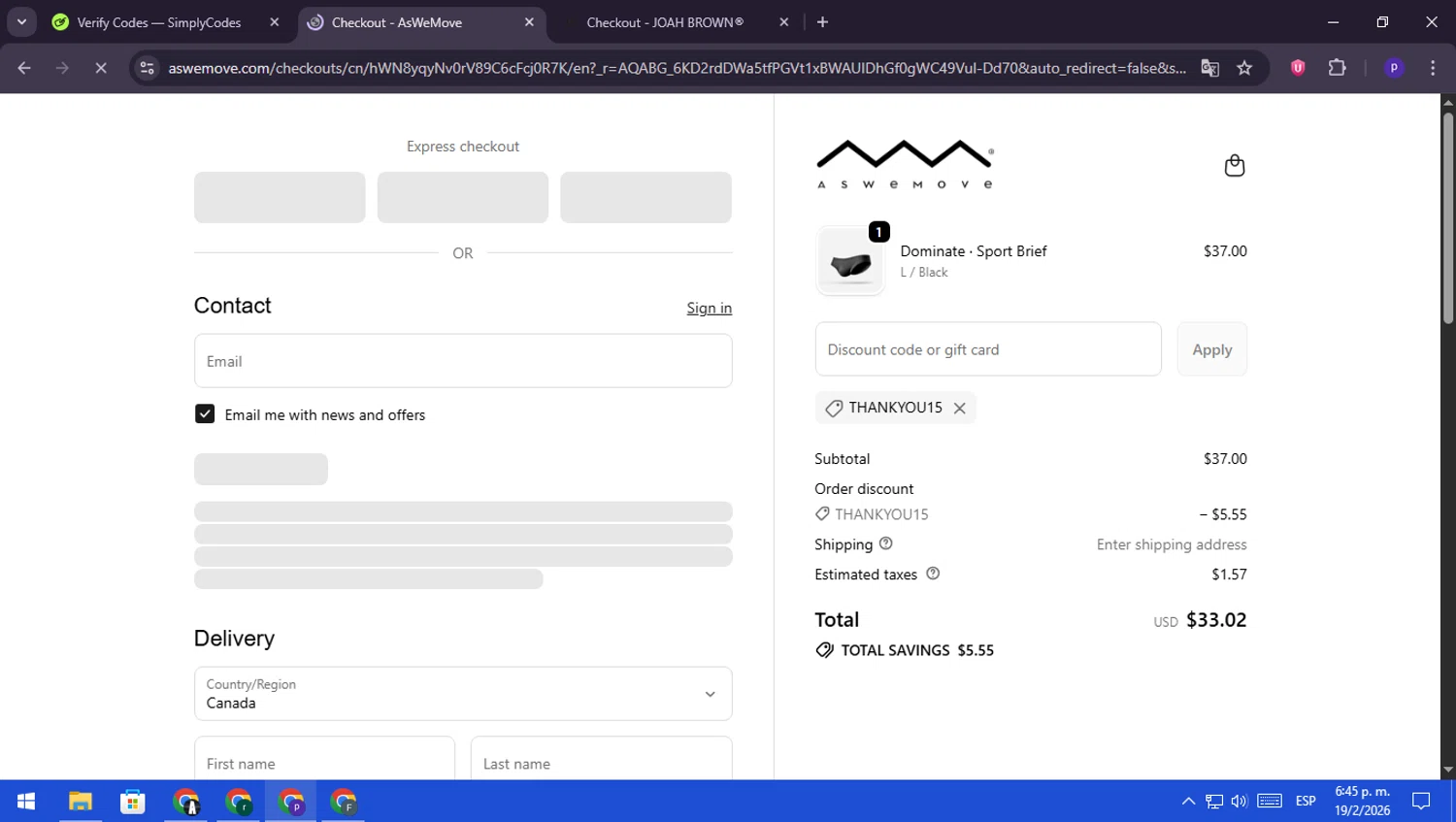Bookmark this page with the star
1456x822 pixels.
pos(1244,68)
